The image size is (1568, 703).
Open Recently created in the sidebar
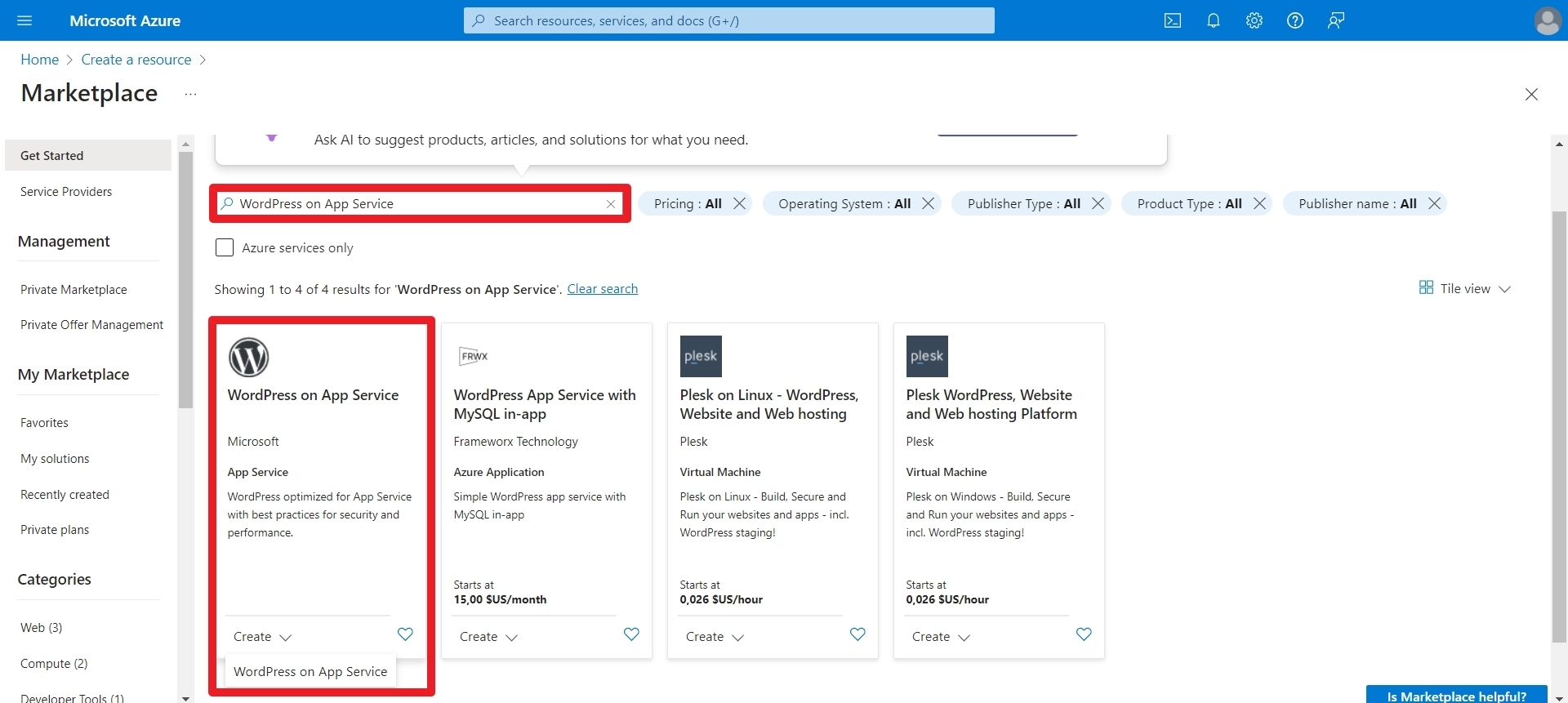[65, 495]
